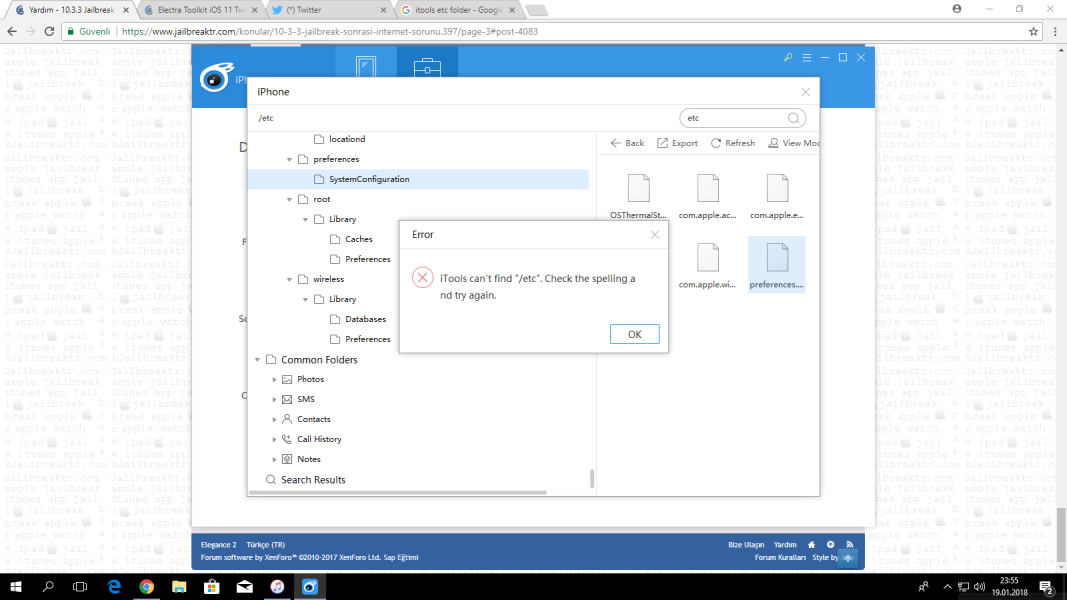Click the Export toolbar icon
Screen dimensions: 1067x600
click(677, 143)
